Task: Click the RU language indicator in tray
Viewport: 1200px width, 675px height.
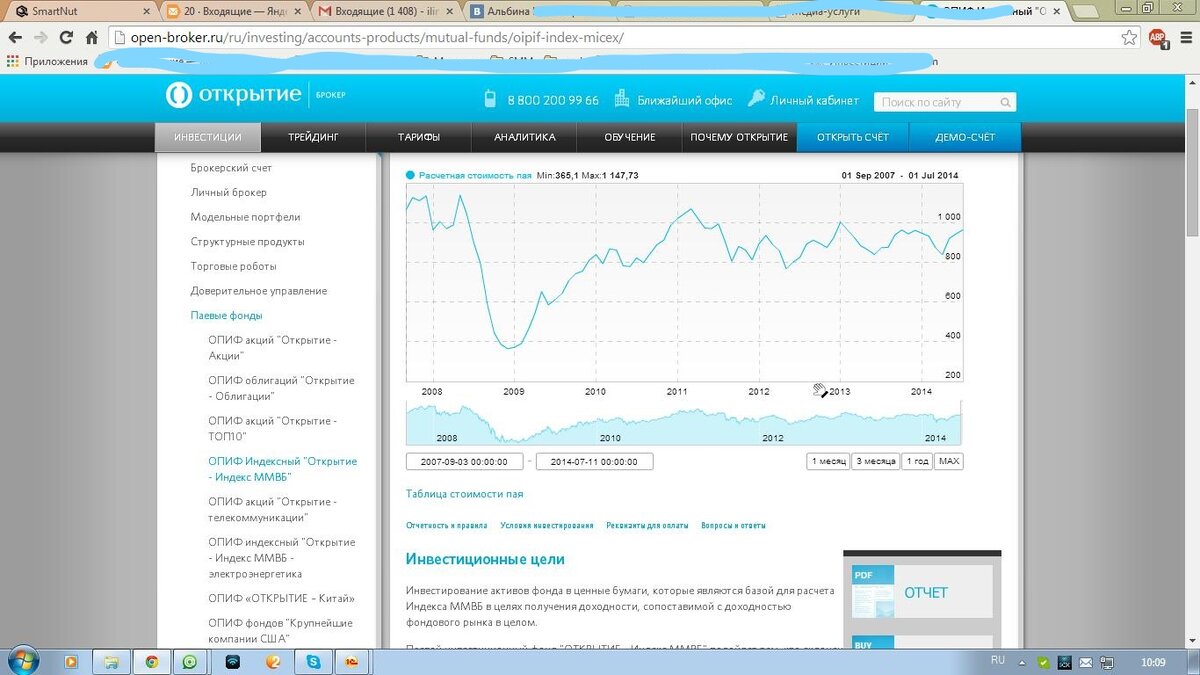Action: point(997,661)
